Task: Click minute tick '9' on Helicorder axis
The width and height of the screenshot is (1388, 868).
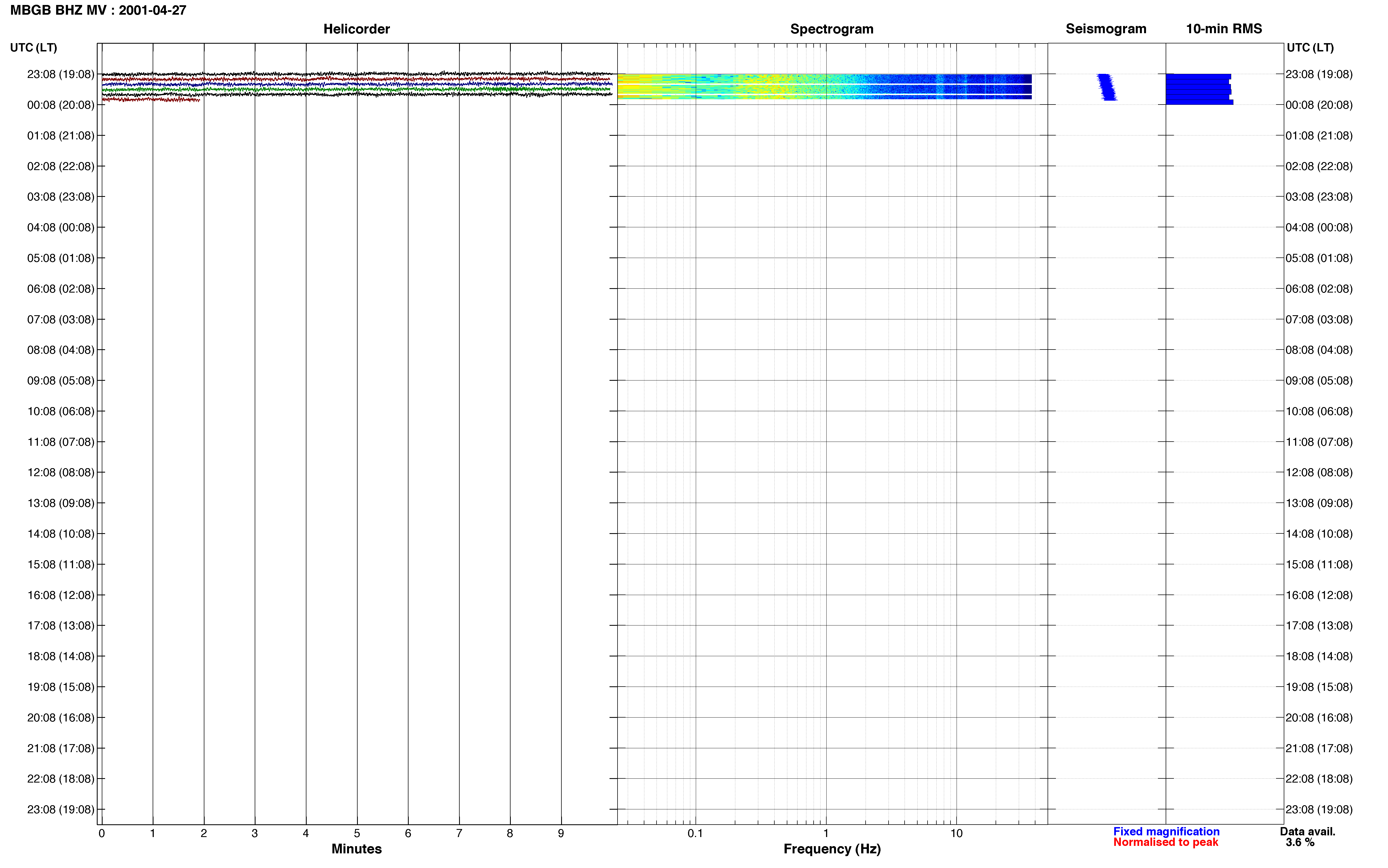Action: (561, 833)
